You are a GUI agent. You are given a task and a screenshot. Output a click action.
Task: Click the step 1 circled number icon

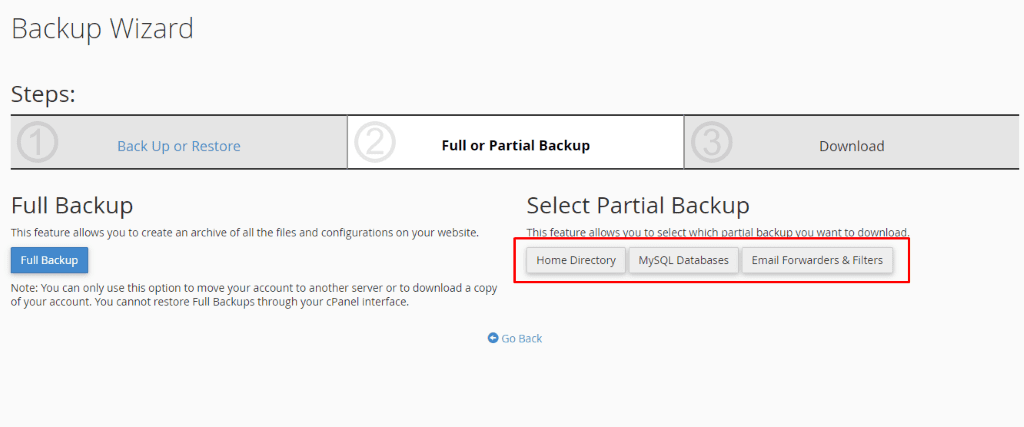tap(38, 143)
